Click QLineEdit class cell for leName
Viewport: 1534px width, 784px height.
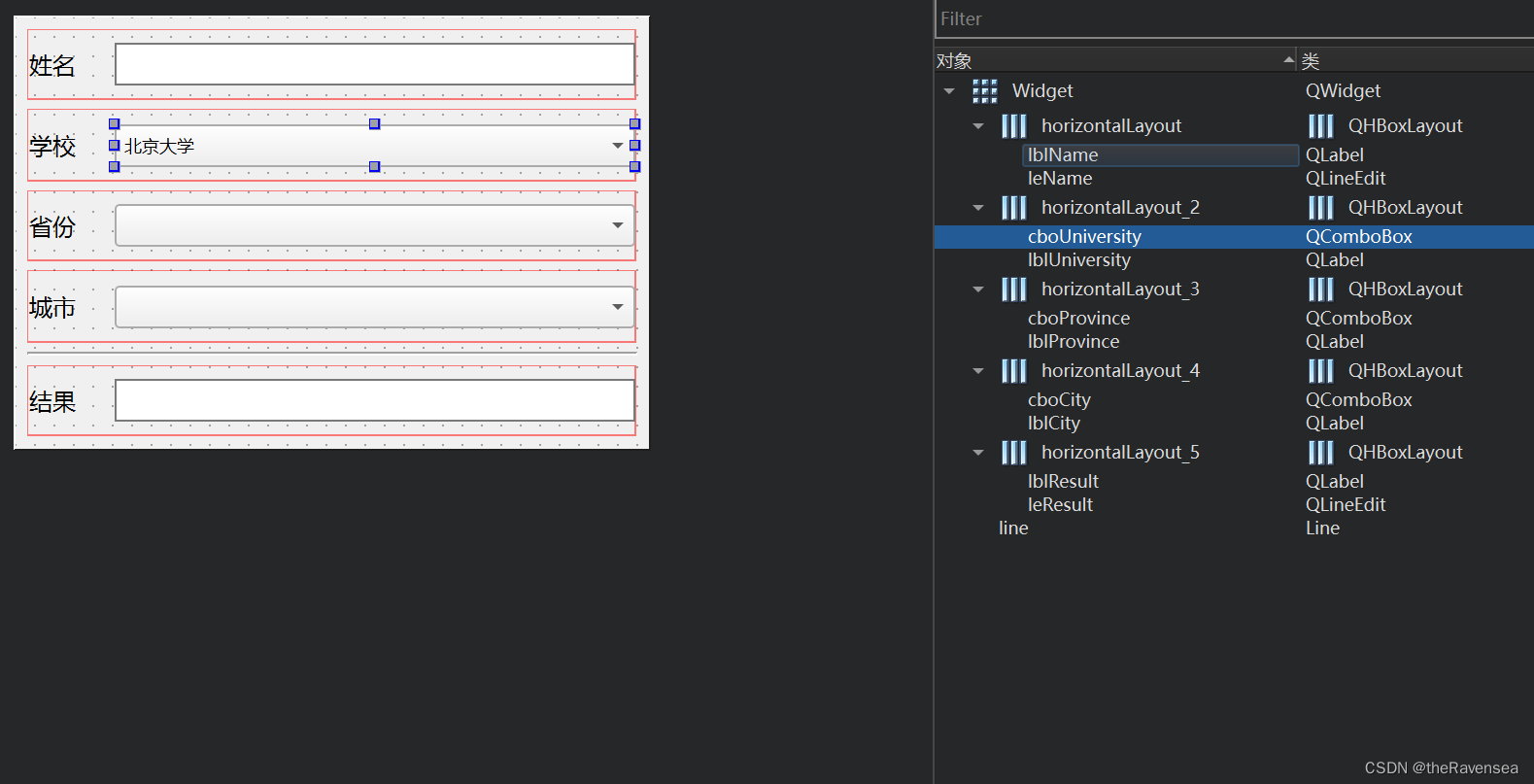pyautogui.click(x=1346, y=179)
